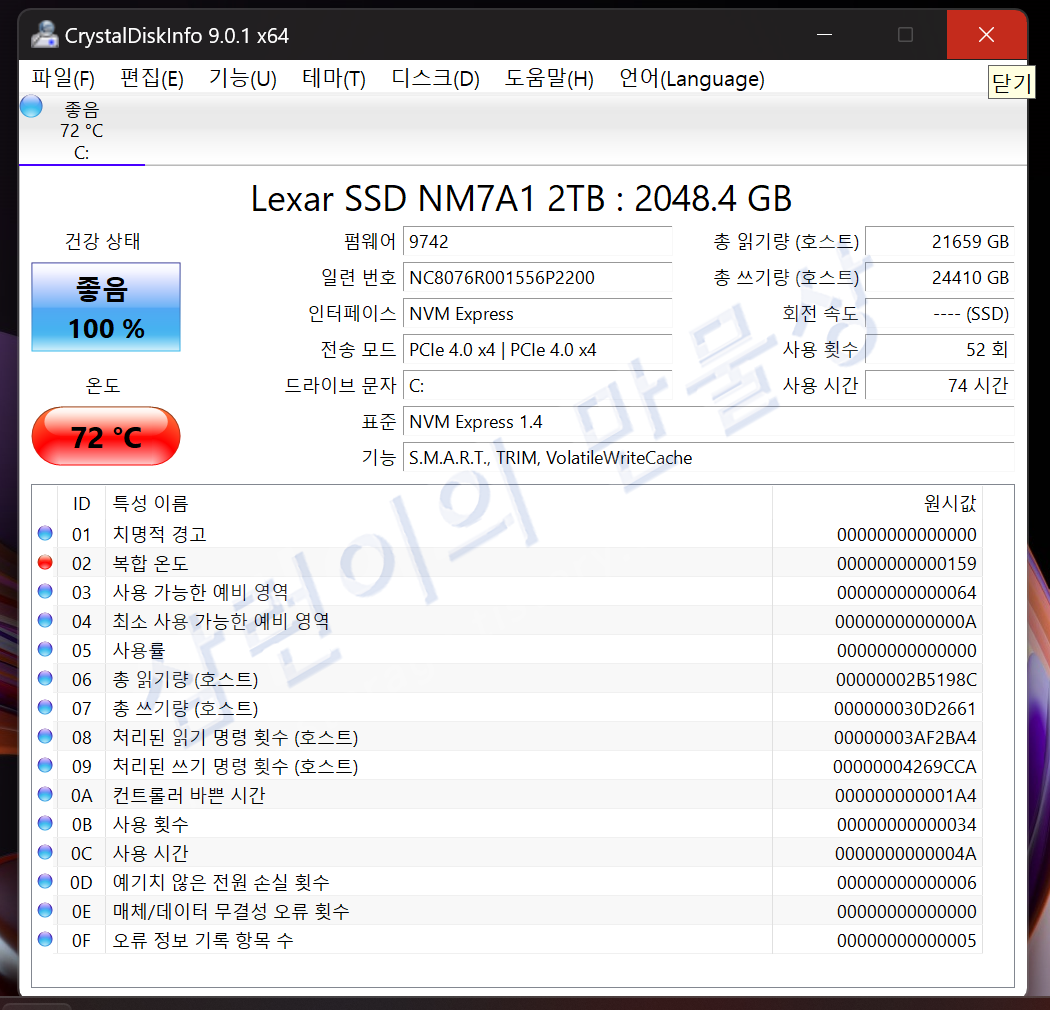The width and height of the screenshot is (1050, 1010).
Task: Click raw value 000000000004A
Action: coord(906,853)
